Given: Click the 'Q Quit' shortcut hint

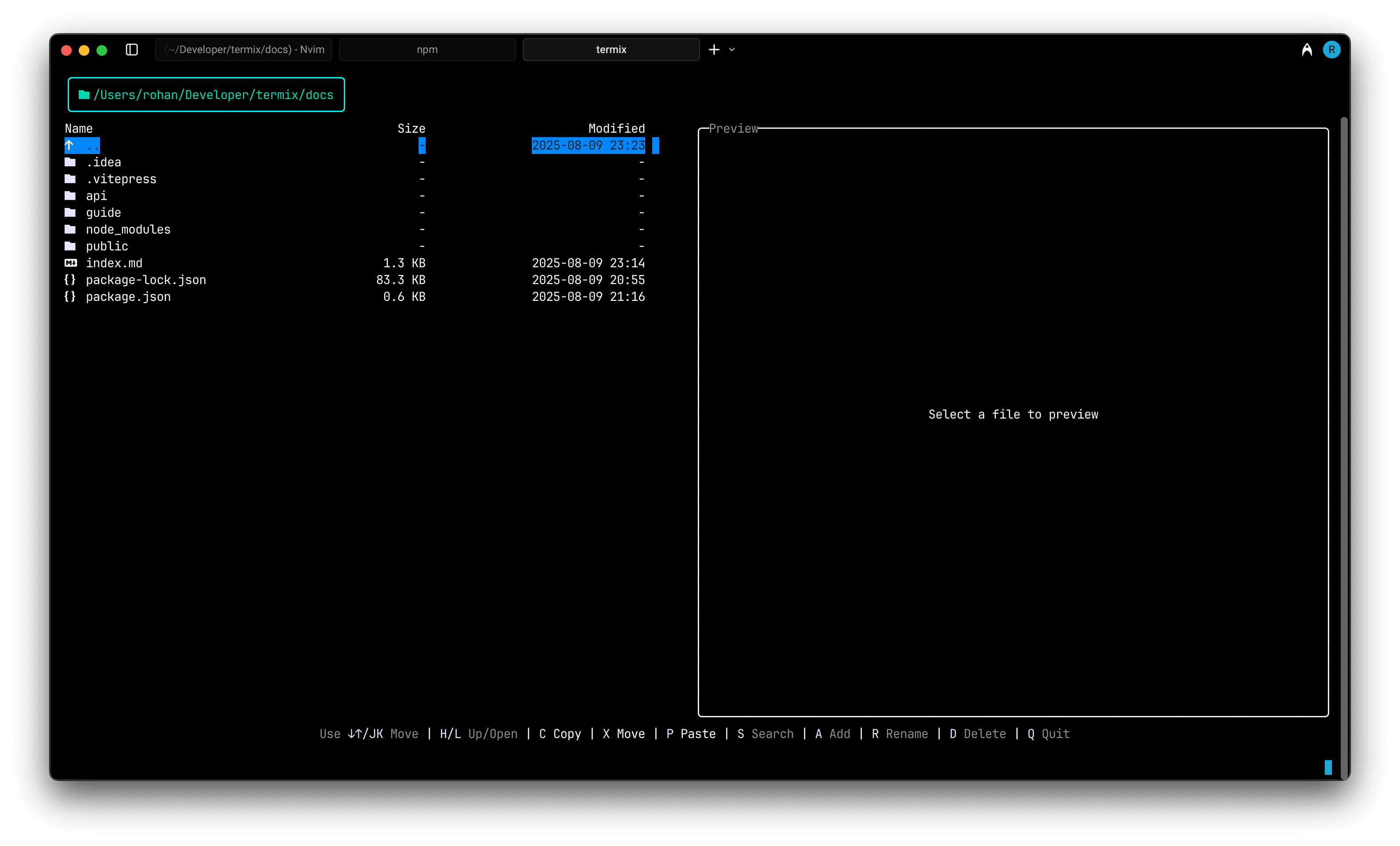Looking at the screenshot, I should click(x=1048, y=734).
